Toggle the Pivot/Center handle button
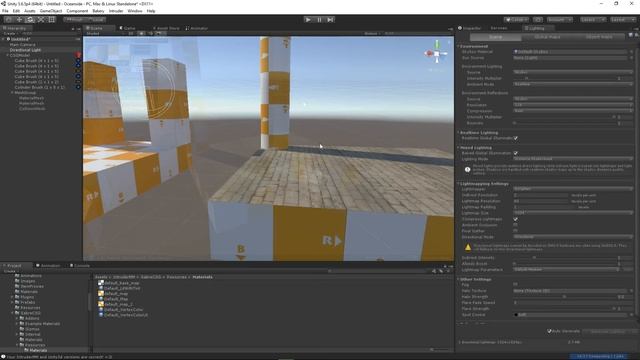The height and width of the screenshot is (360, 640). click(x=74, y=20)
